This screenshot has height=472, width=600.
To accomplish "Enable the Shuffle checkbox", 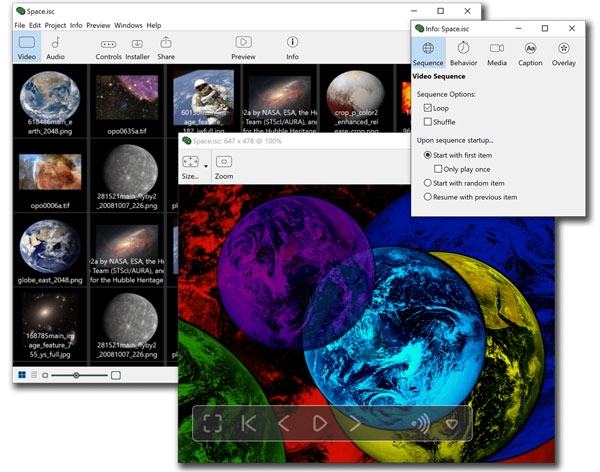I will pyautogui.click(x=428, y=122).
